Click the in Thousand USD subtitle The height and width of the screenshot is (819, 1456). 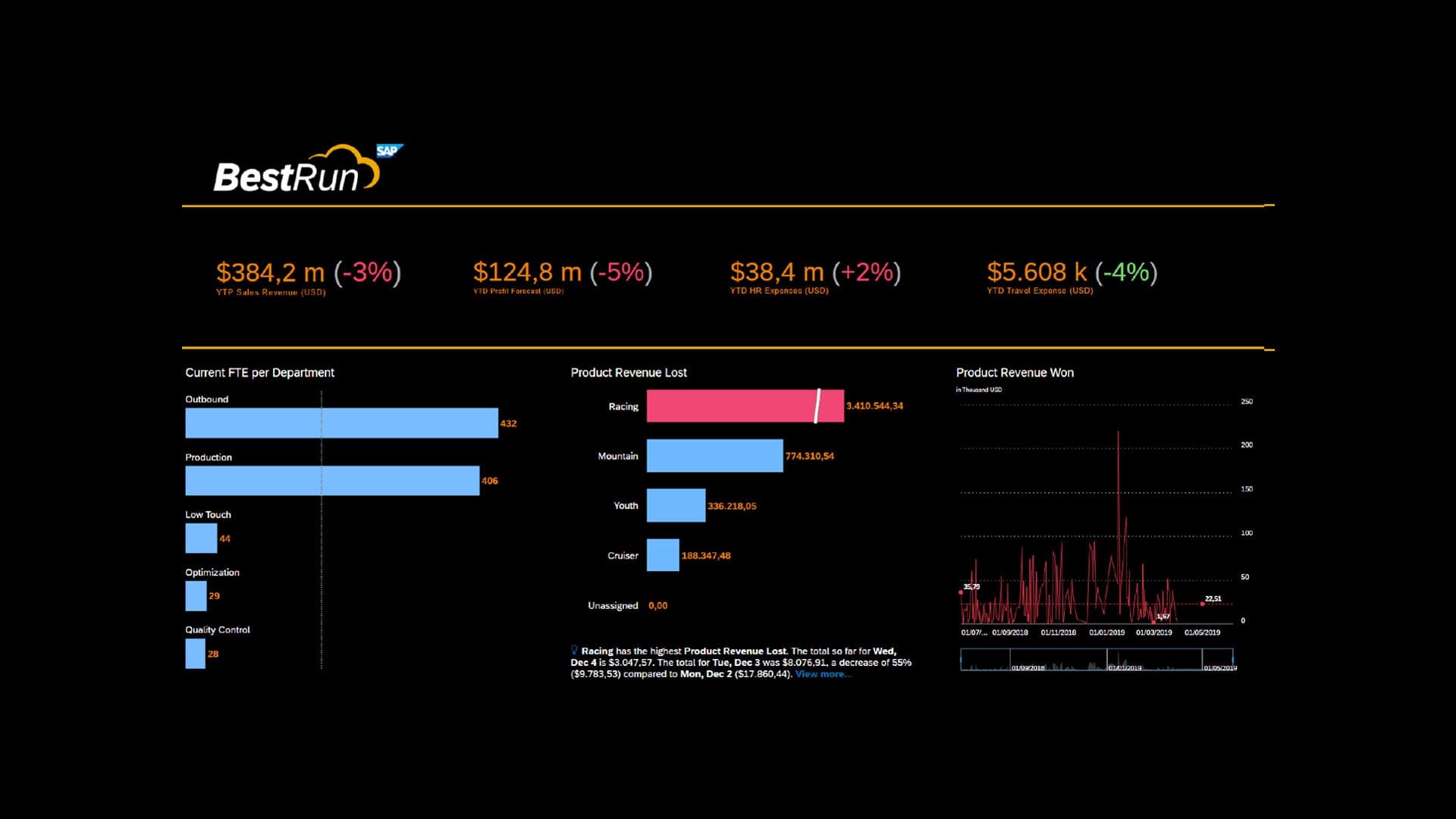(978, 390)
